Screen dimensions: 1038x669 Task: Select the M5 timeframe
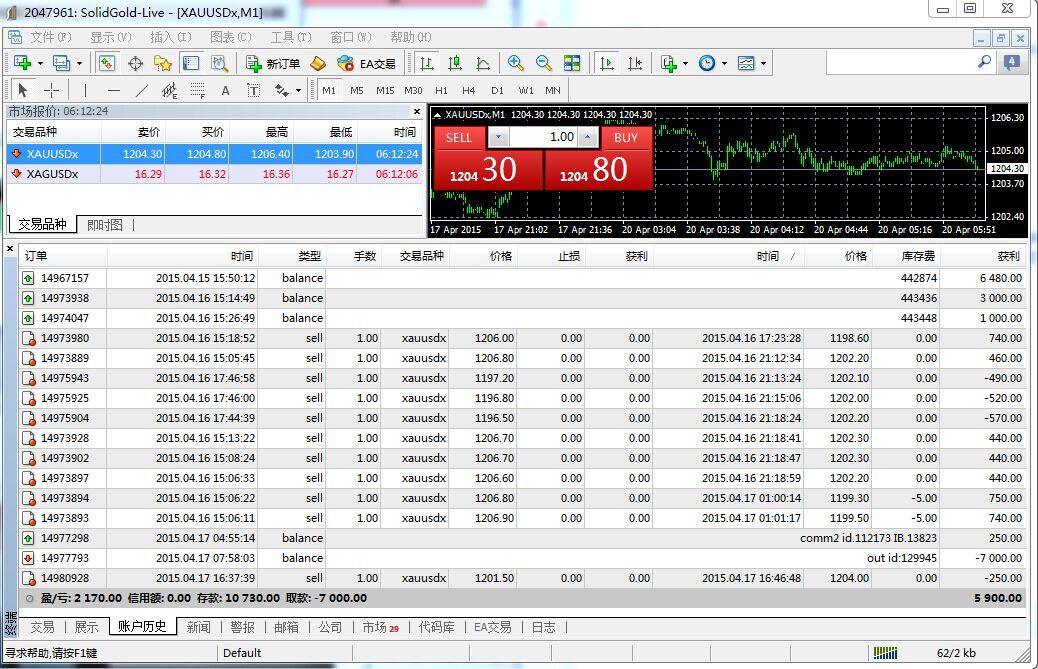(x=357, y=91)
